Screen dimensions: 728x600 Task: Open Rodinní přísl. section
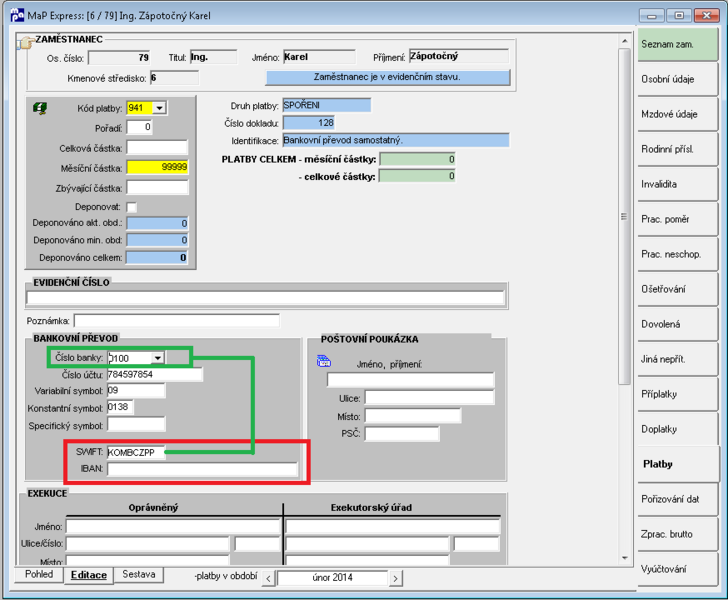tap(677, 149)
